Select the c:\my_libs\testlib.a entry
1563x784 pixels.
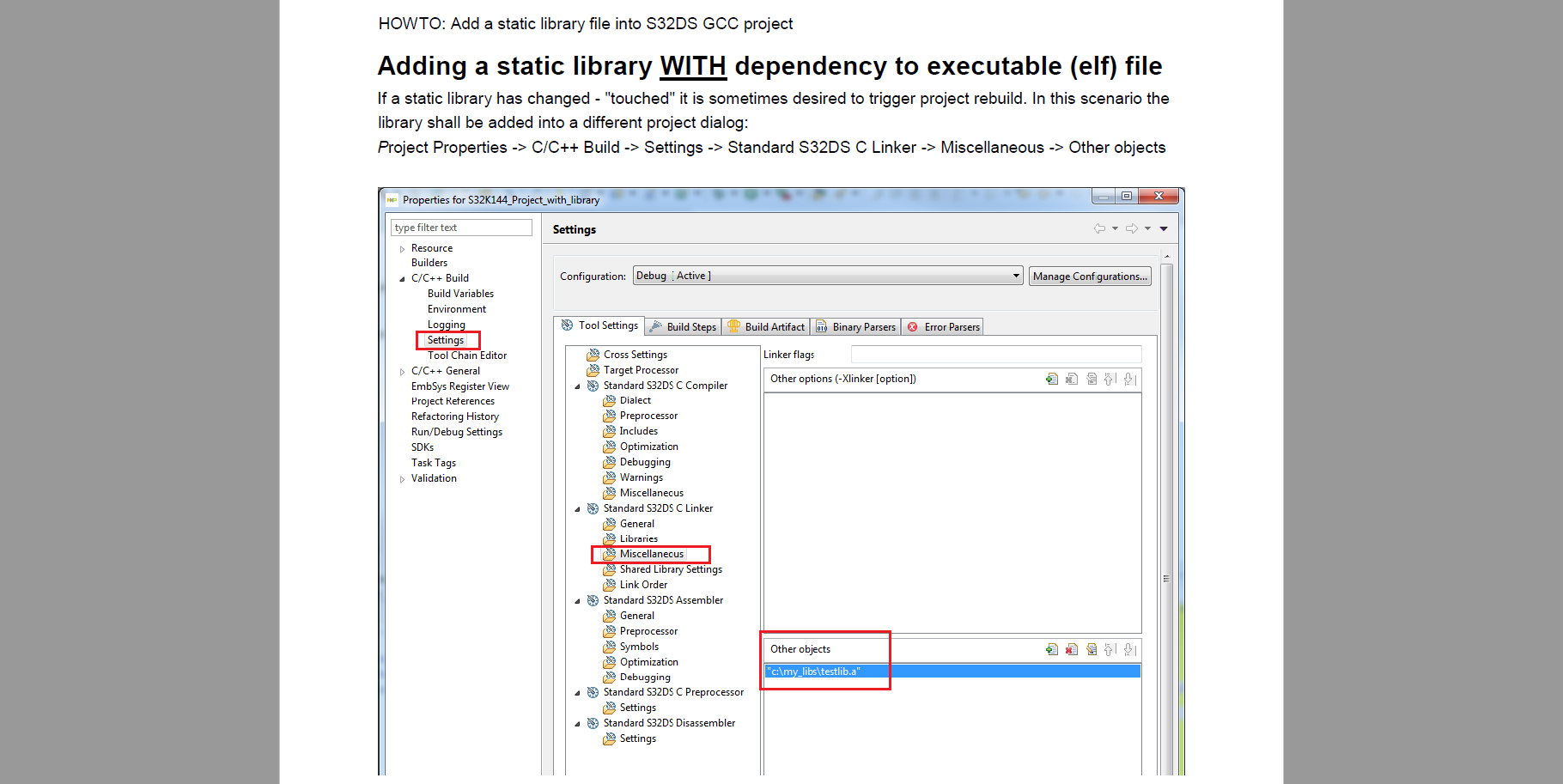pyautogui.click(x=952, y=672)
